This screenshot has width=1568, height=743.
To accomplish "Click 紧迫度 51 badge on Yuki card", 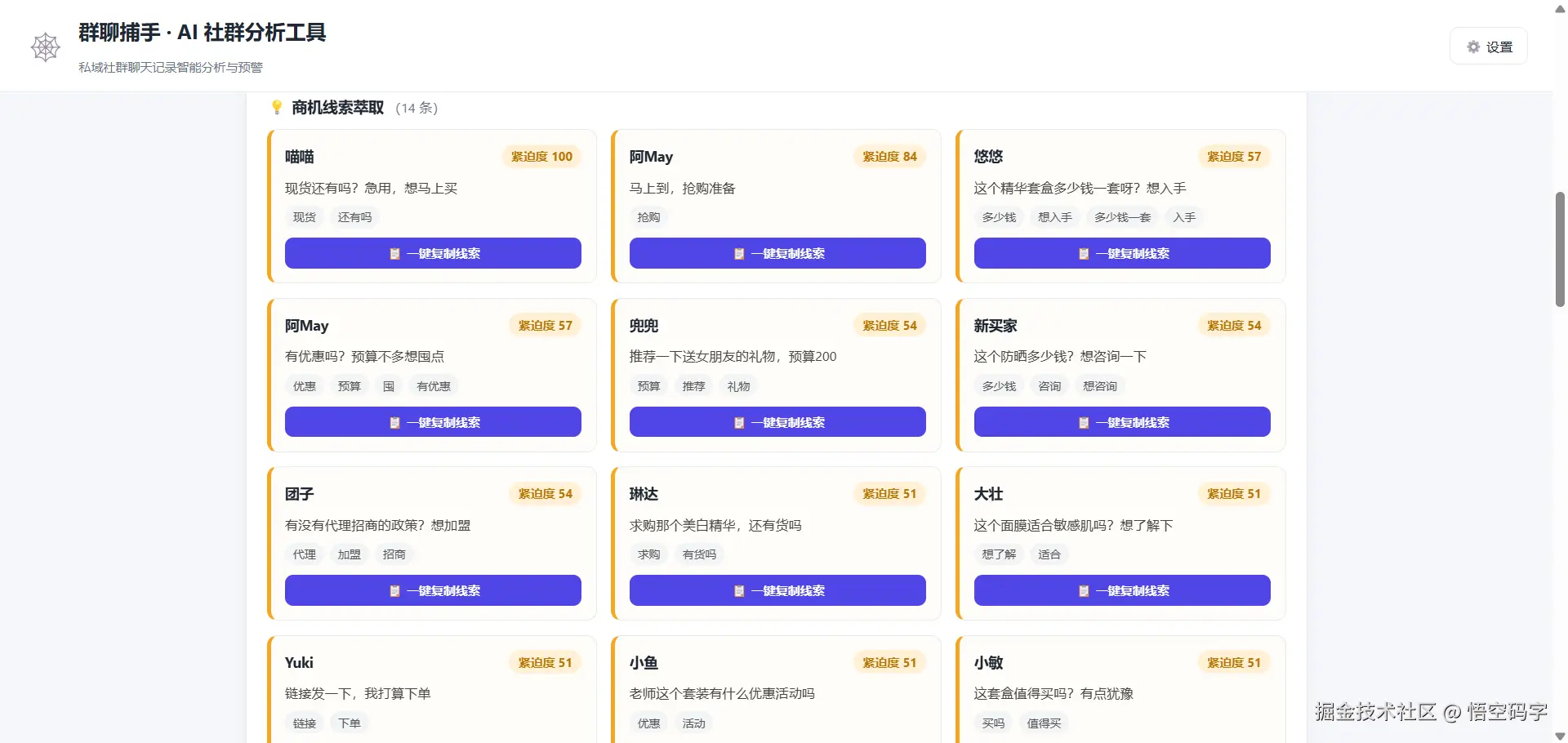I will (x=545, y=662).
